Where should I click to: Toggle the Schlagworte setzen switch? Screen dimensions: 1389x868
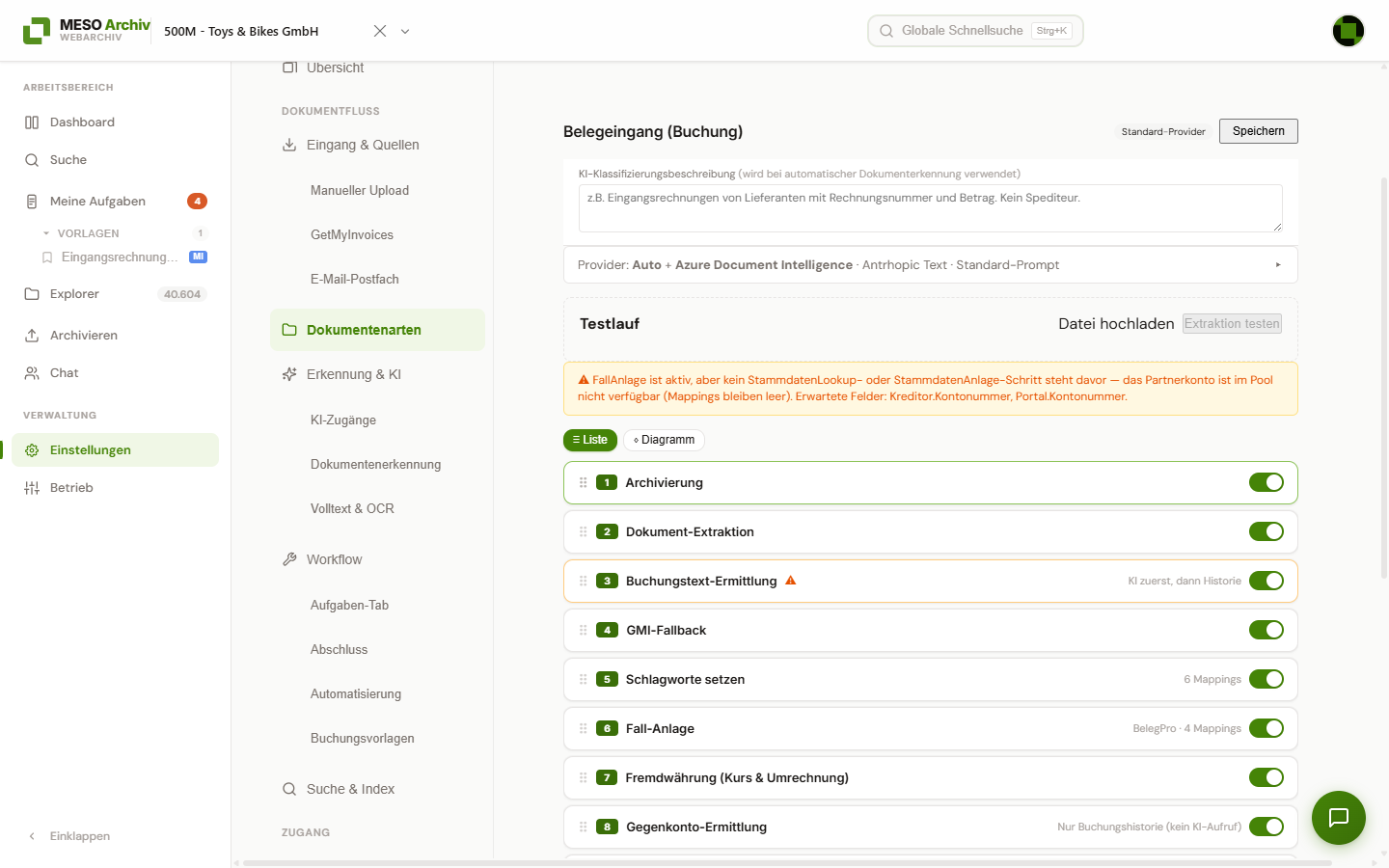pos(1266,679)
